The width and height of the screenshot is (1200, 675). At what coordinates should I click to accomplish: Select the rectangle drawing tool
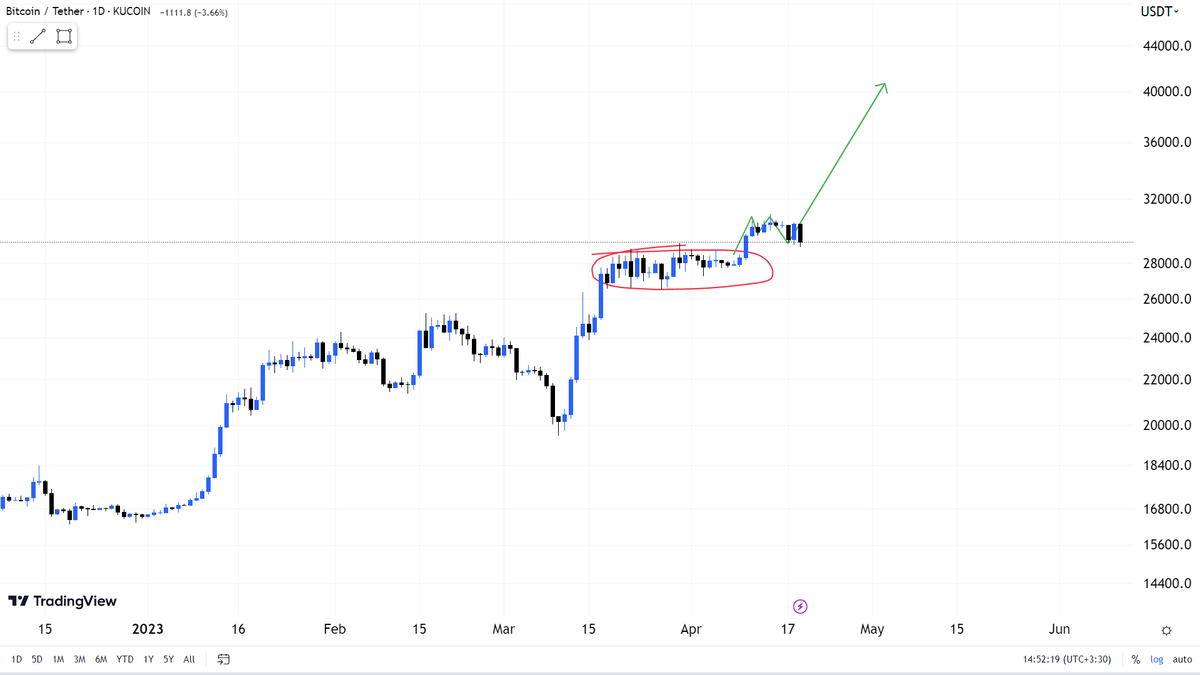[x=64, y=37]
